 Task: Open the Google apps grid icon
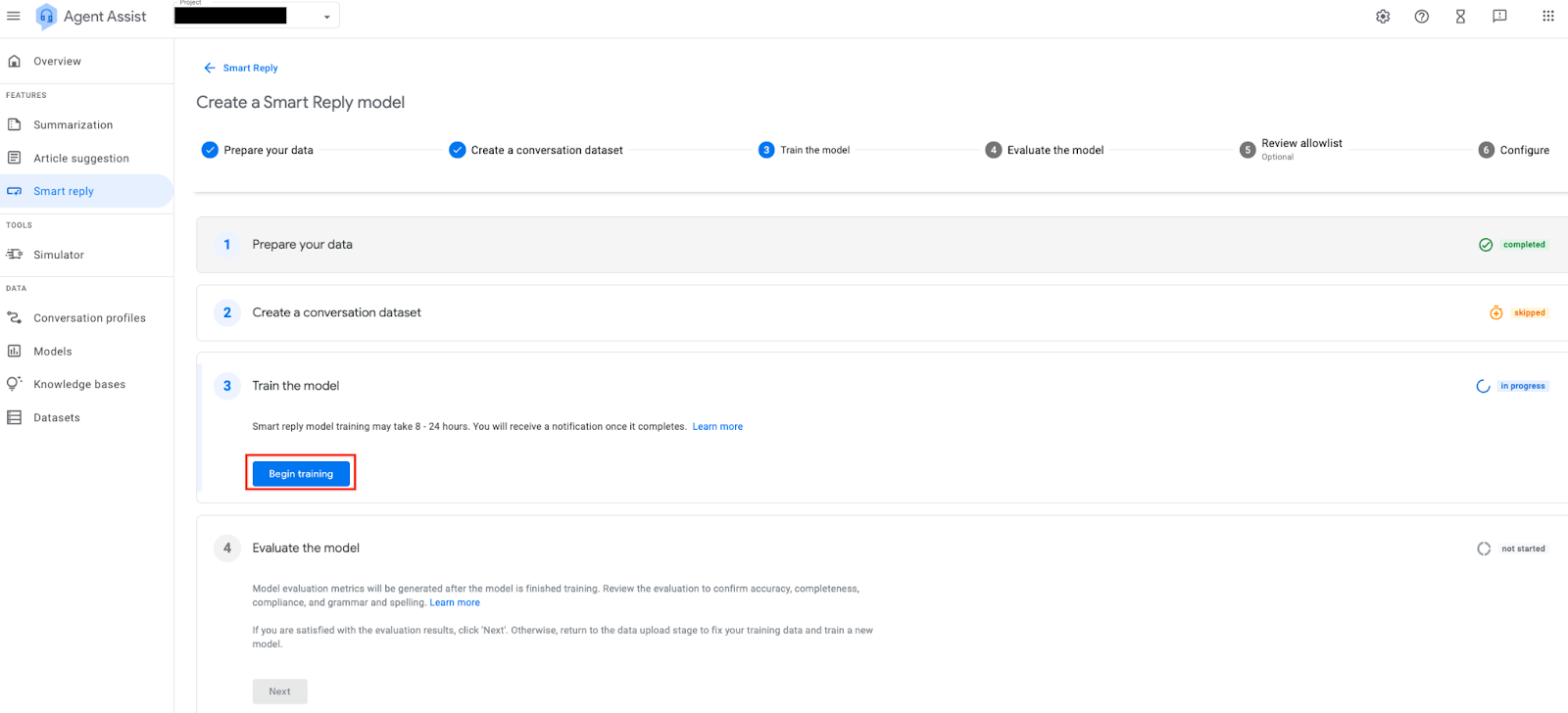point(1548,16)
